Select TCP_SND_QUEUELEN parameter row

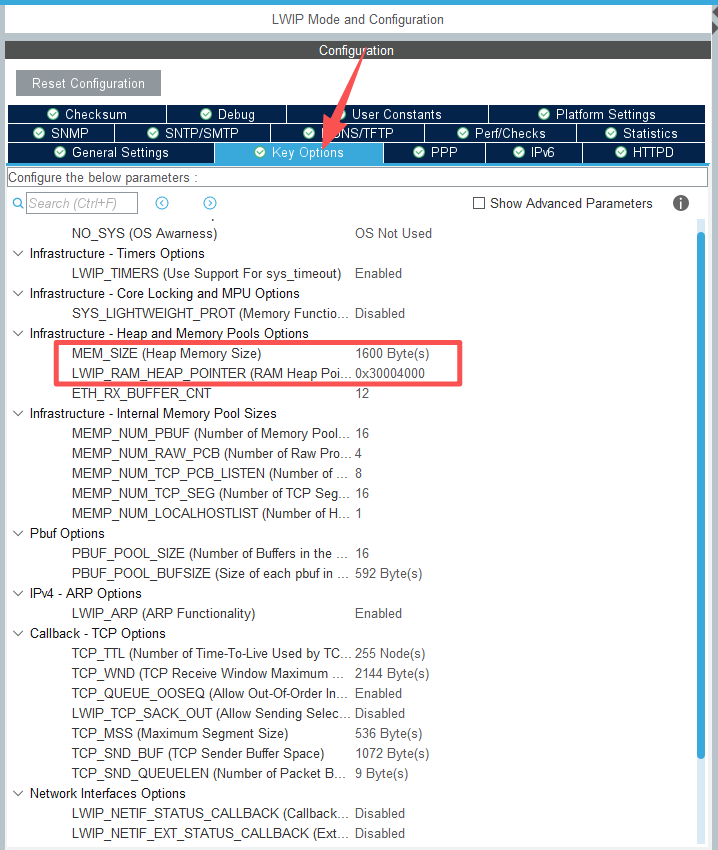[x=240, y=774]
